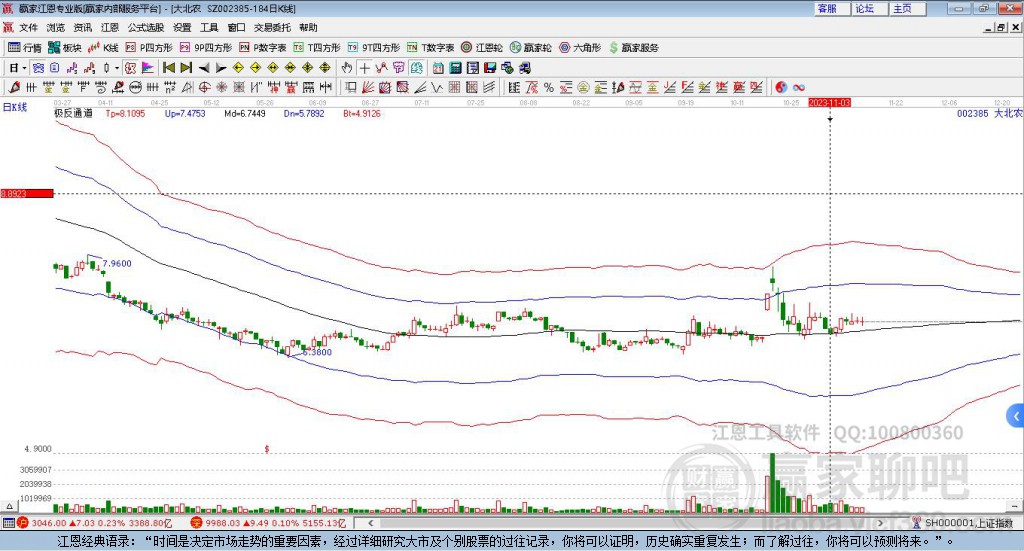Open the T四方形 tool

(317, 48)
